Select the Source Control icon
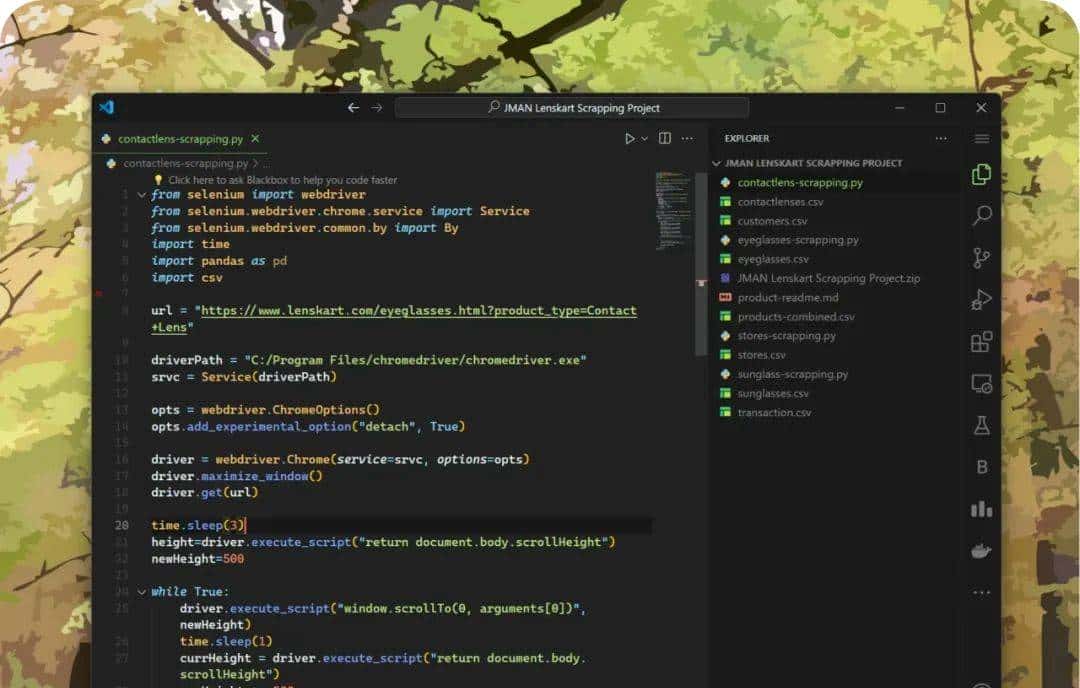The width and height of the screenshot is (1080, 688). click(x=981, y=258)
